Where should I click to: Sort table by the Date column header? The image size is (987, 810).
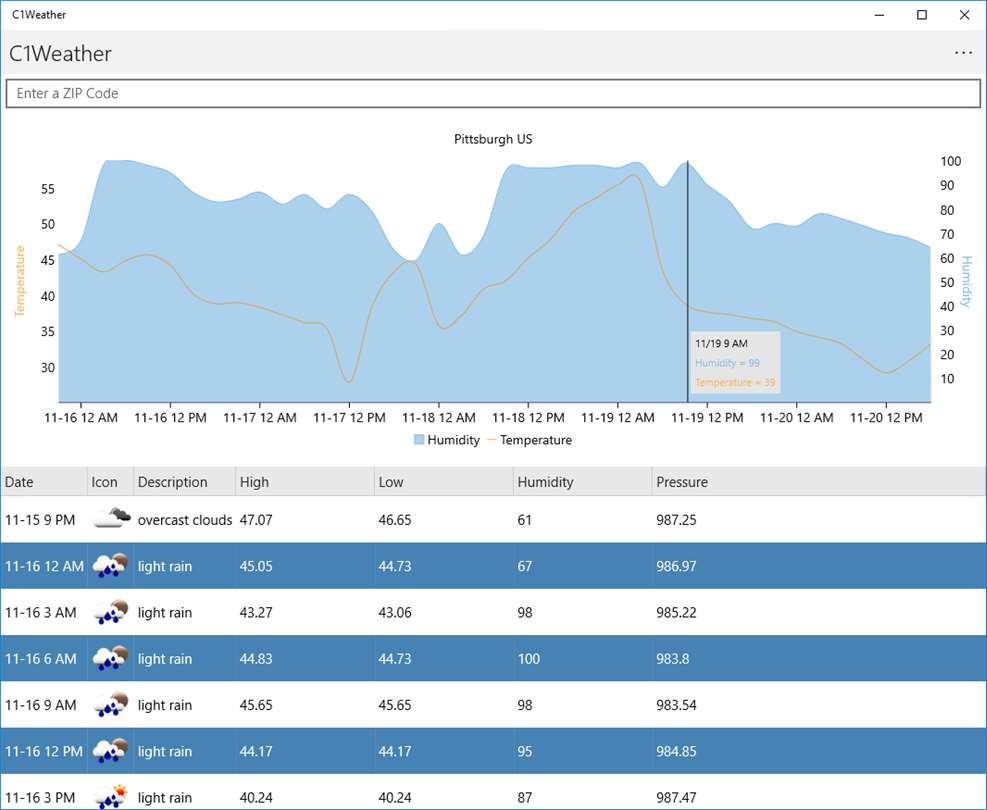pos(43,481)
